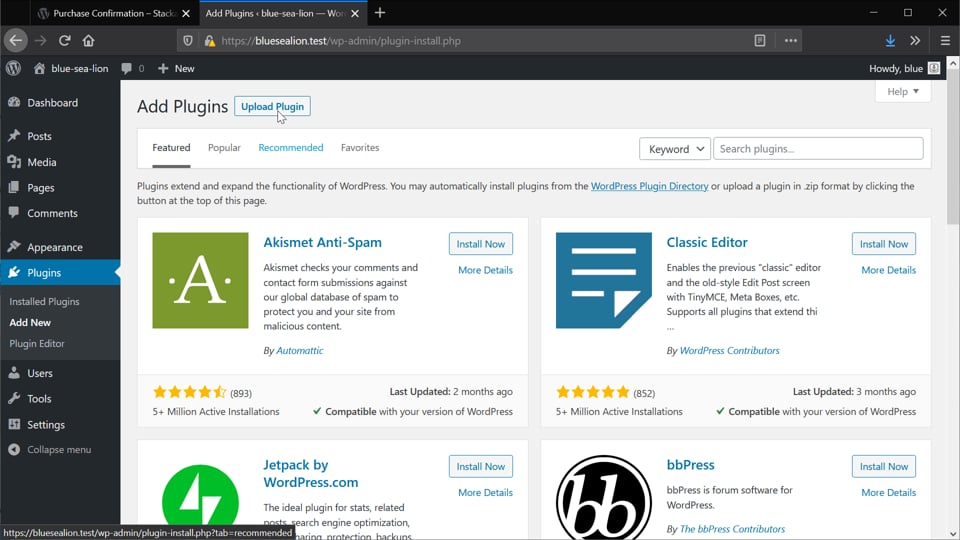View More Details for bbPress
Screen dimensions: 960x540
click(x=888, y=492)
